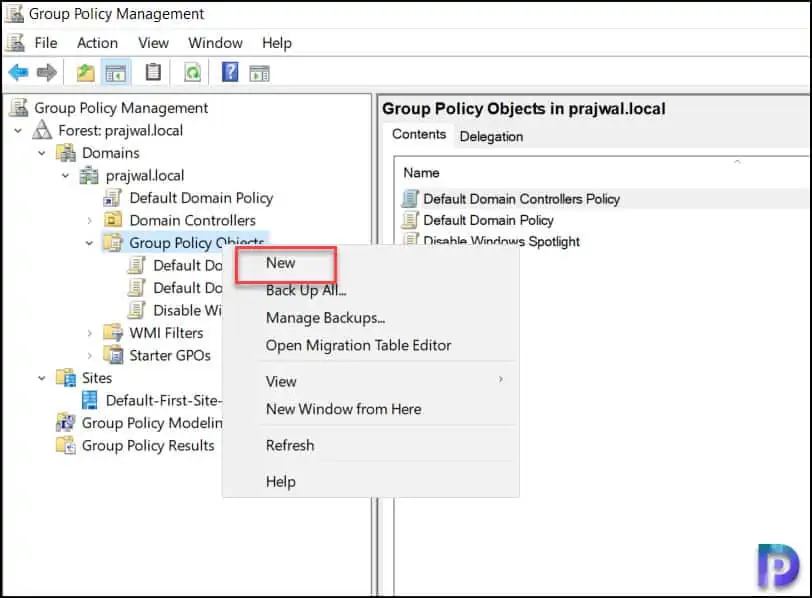This screenshot has width=812, height=598.
Task: Select Manage Backups... in context menu
Action: point(325,318)
